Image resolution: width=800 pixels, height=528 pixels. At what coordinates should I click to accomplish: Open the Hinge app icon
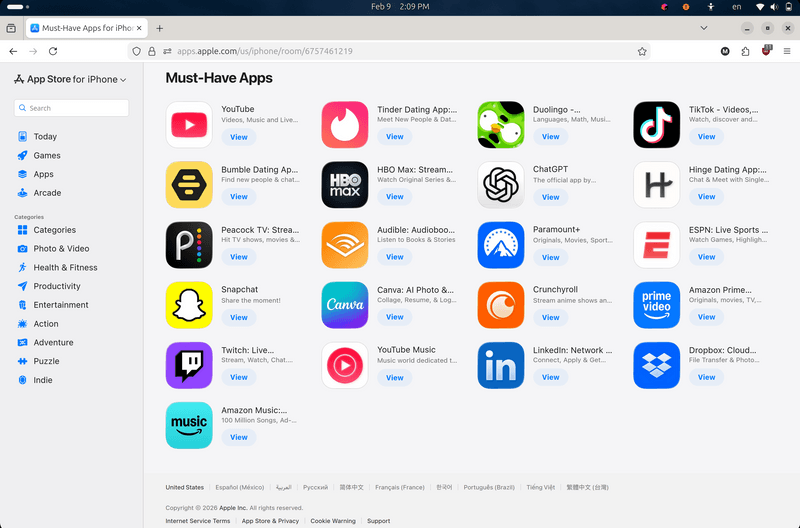657,185
